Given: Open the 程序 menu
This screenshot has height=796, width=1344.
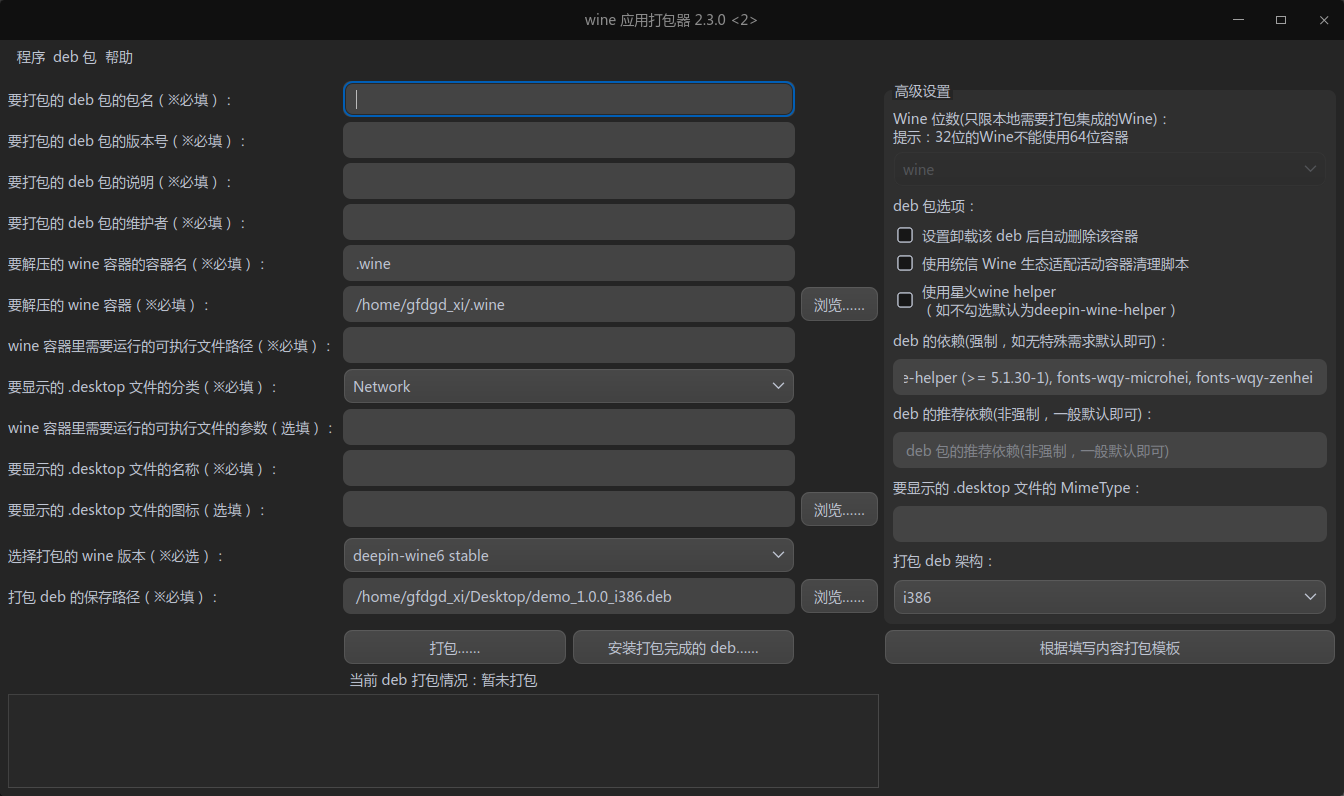Looking at the screenshot, I should pyautogui.click(x=31, y=58).
